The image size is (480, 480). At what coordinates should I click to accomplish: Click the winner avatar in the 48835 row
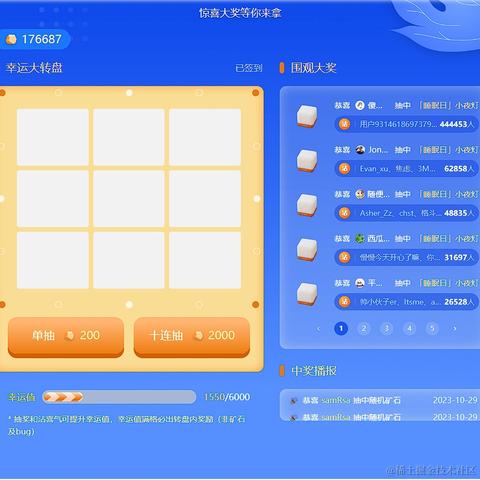pos(360,194)
